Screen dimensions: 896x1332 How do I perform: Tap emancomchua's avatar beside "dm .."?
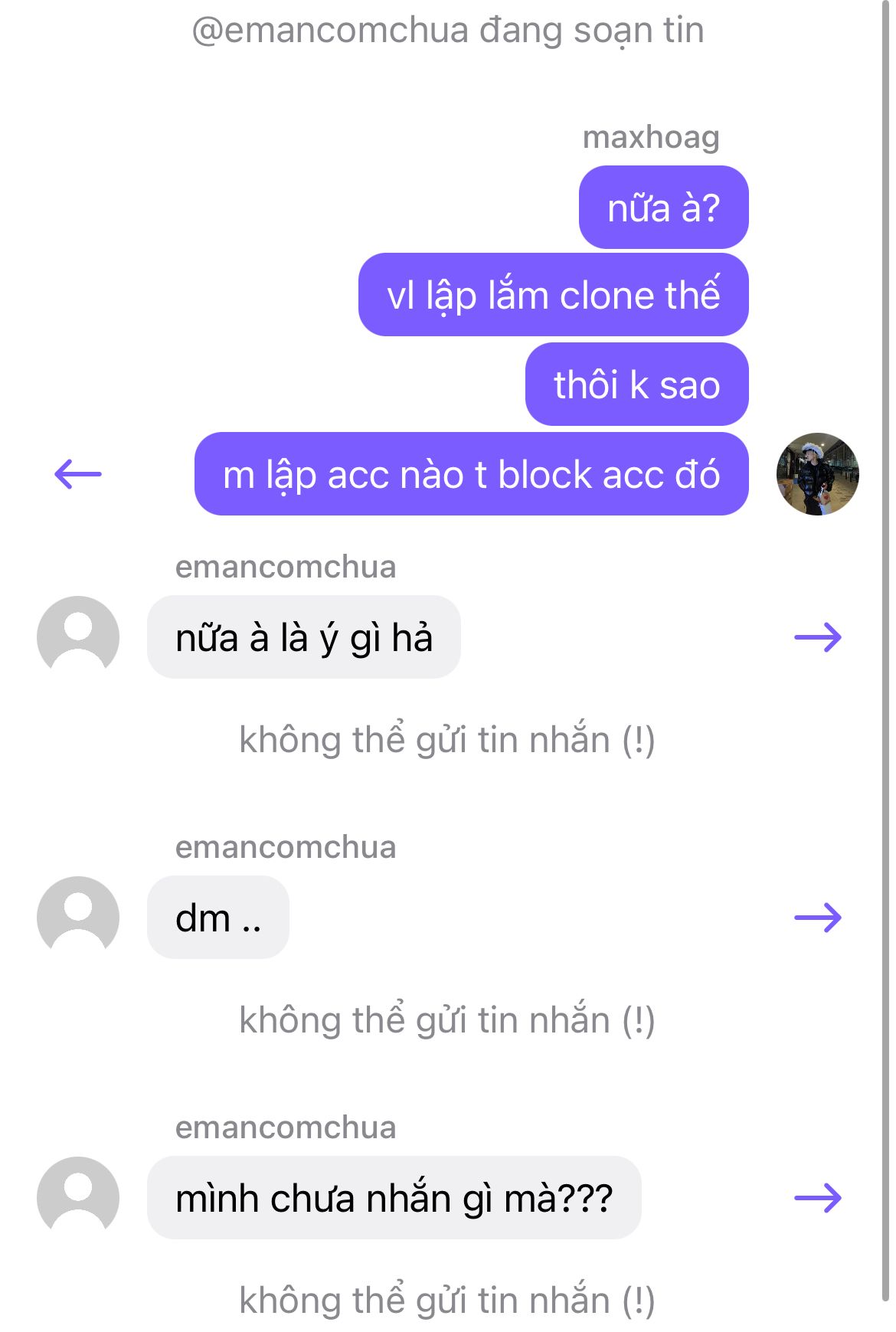(78, 918)
